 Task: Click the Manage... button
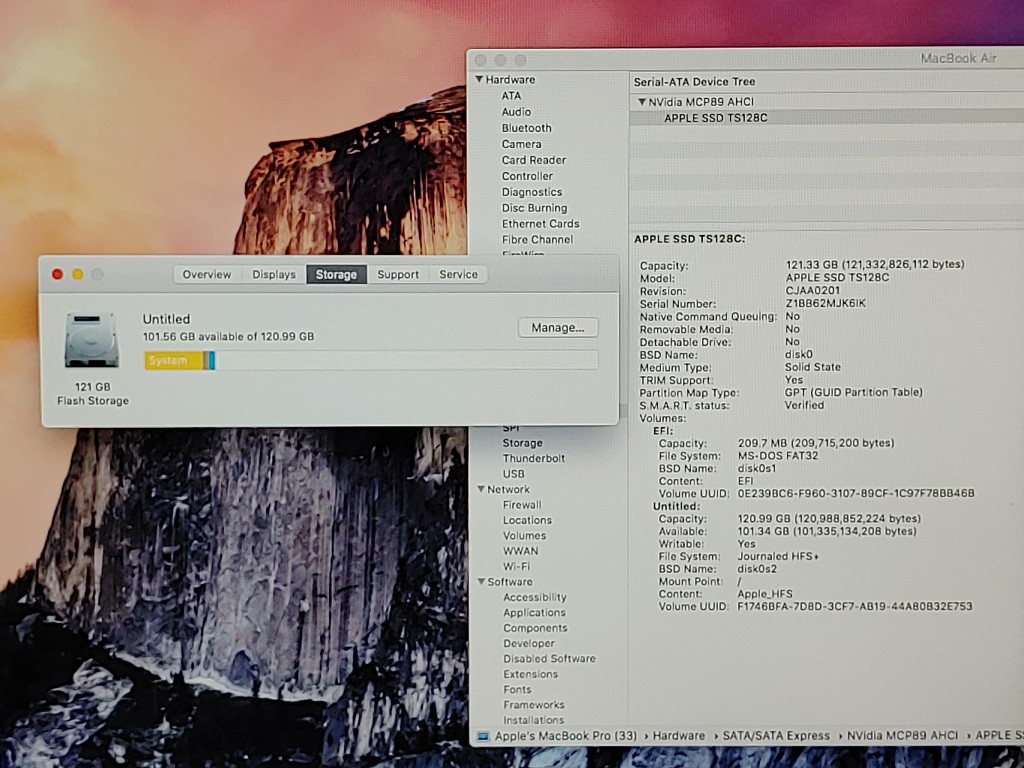(558, 328)
